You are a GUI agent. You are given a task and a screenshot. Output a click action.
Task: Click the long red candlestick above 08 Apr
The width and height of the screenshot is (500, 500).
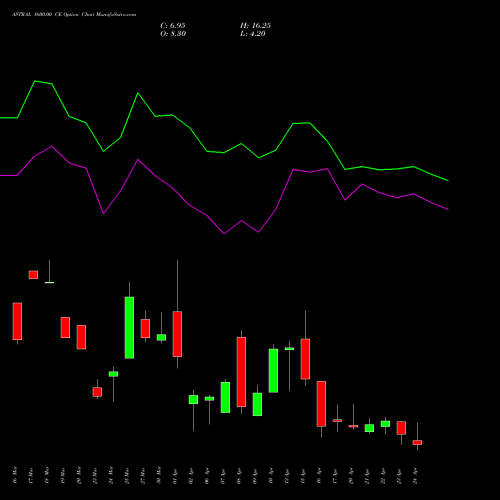tap(241, 372)
